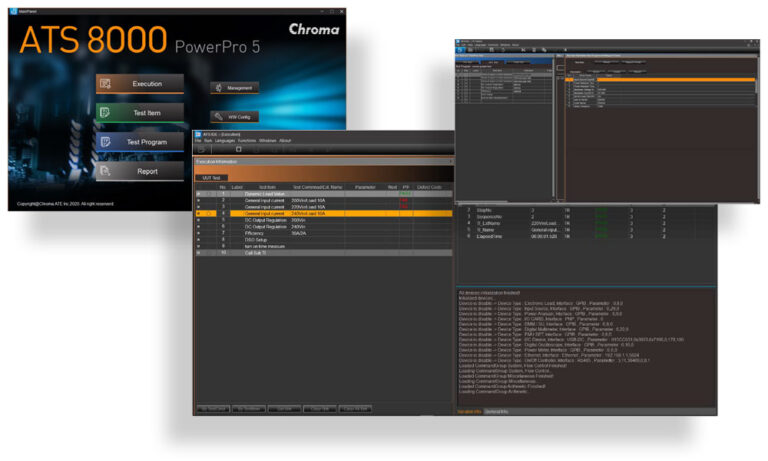The image size is (768, 461).
Task: Select the SequenceNo variable row
Action: (585, 217)
